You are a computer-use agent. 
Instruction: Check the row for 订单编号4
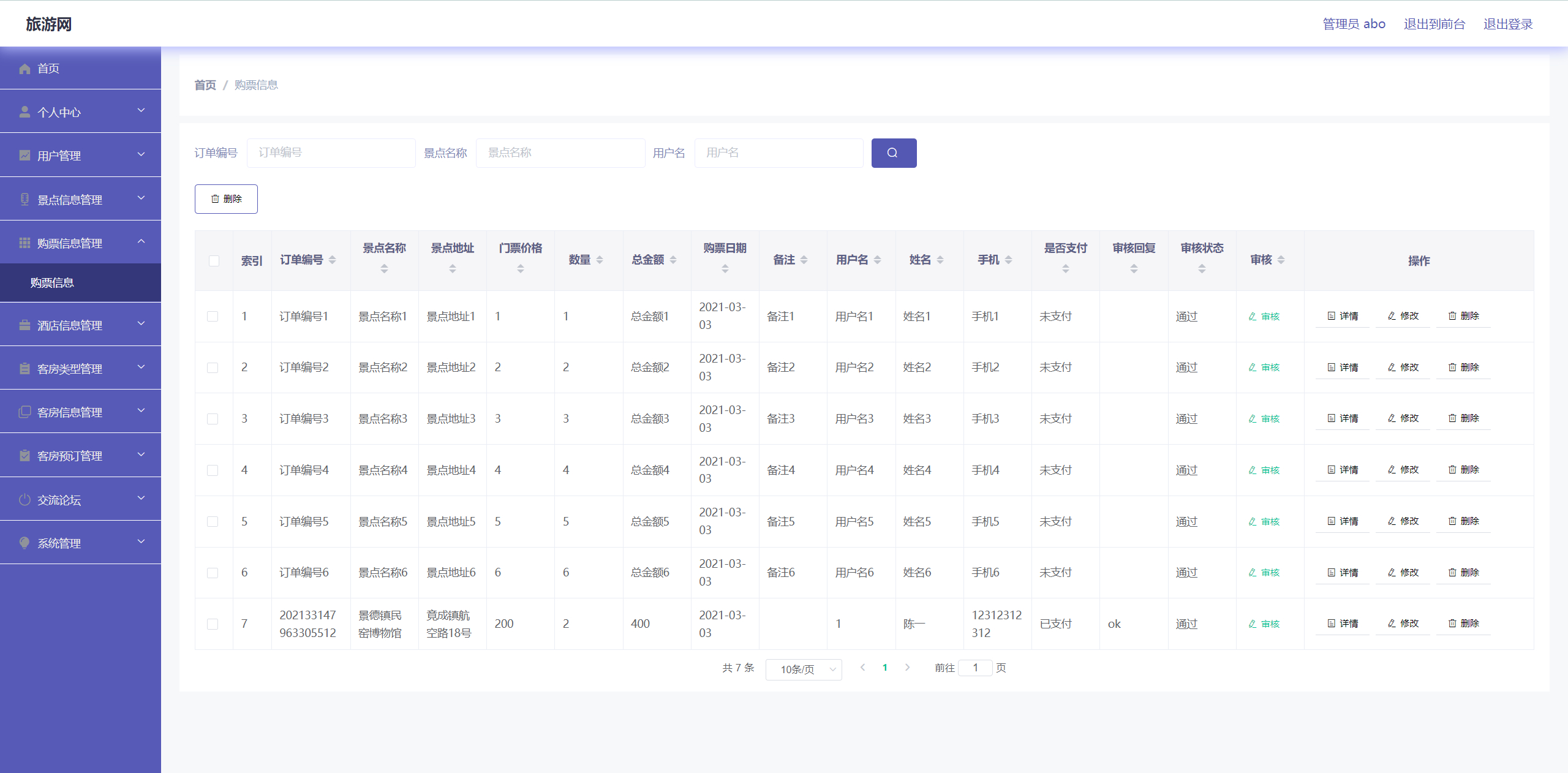coord(213,470)
